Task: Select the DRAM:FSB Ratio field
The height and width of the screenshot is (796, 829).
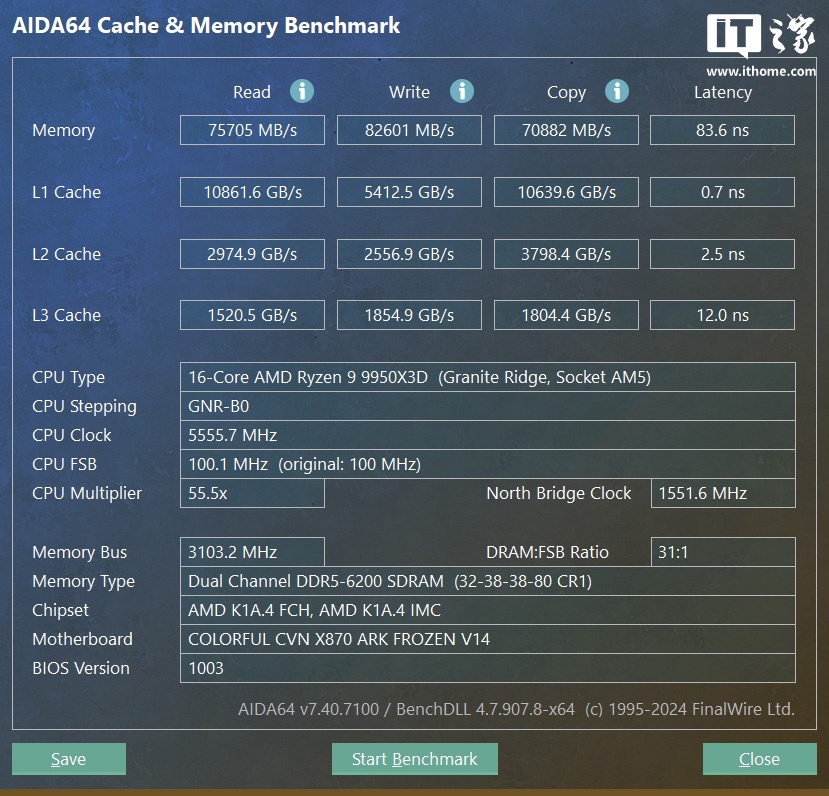Action: point(722,552)
